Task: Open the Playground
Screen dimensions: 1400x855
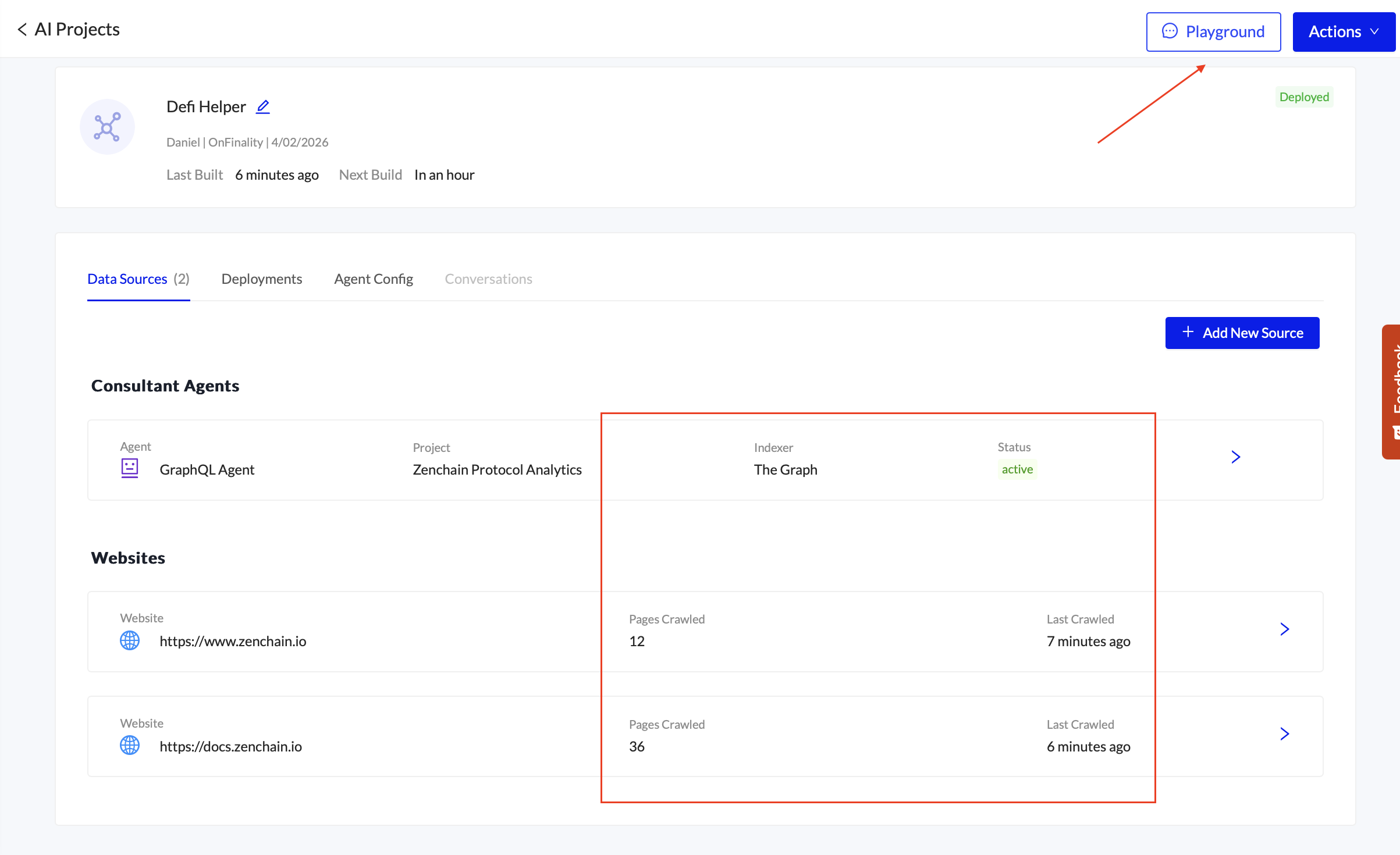Action: (x=1213, y=32)
